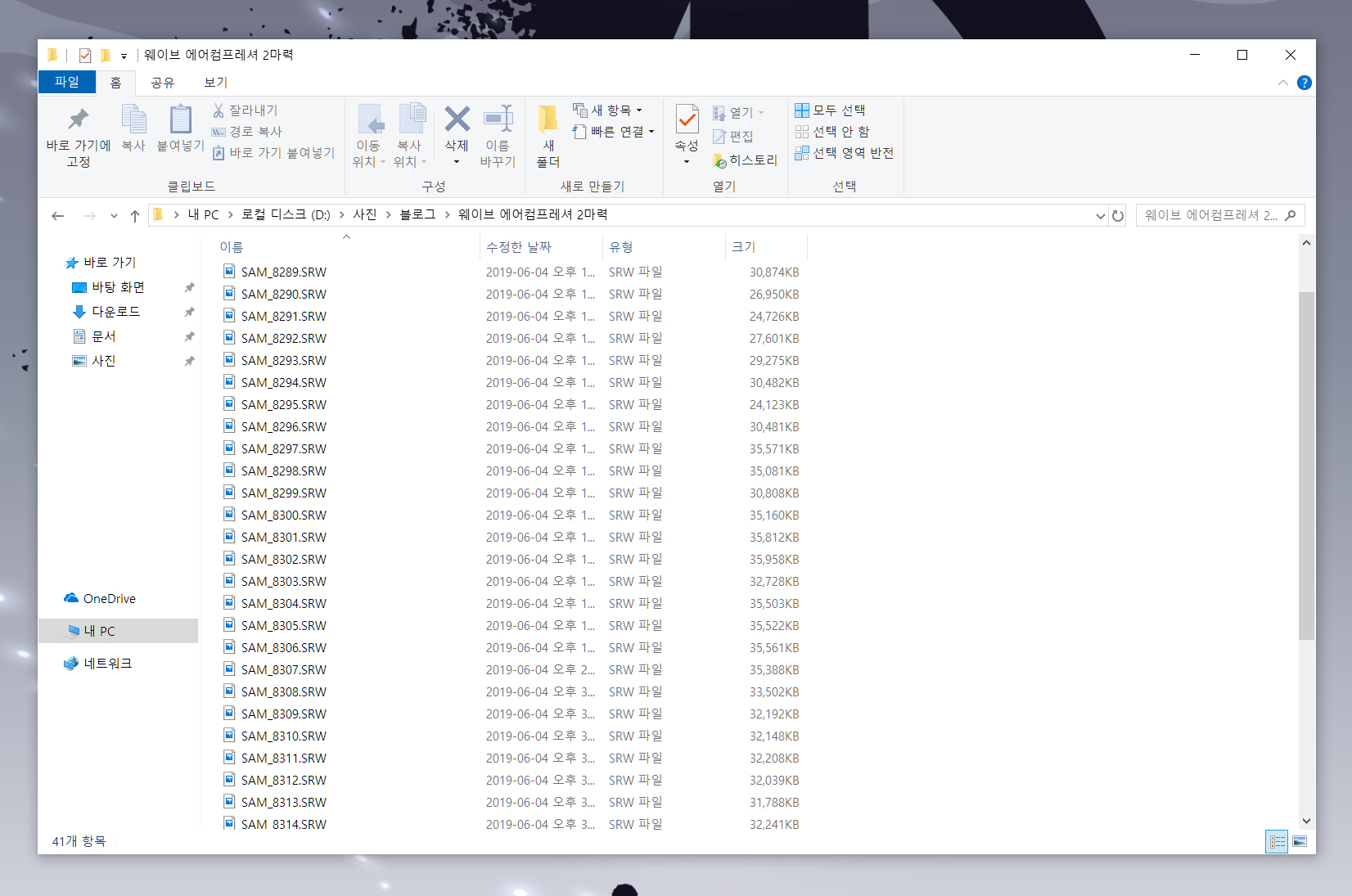Refresh the folder with the refresh icon
Image resolution: width=1352 pixels, height=896 pixels.
point(1117,216)
